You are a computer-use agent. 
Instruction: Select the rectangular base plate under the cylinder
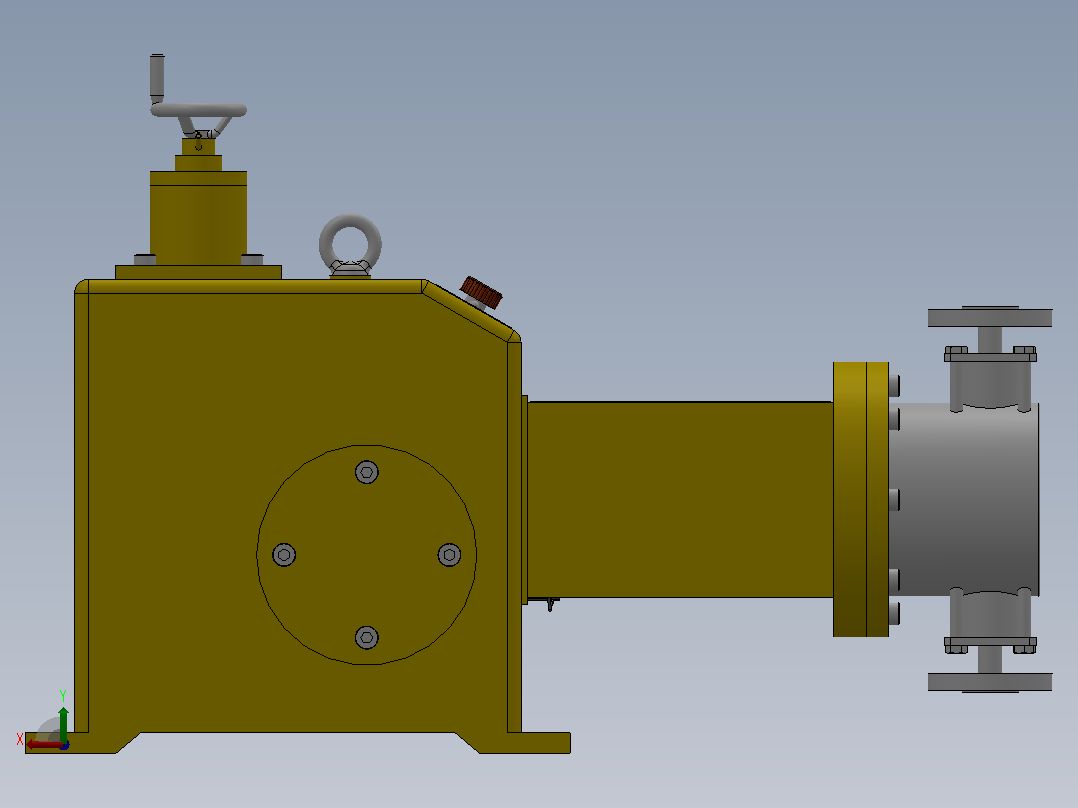[x=199, y=272]
